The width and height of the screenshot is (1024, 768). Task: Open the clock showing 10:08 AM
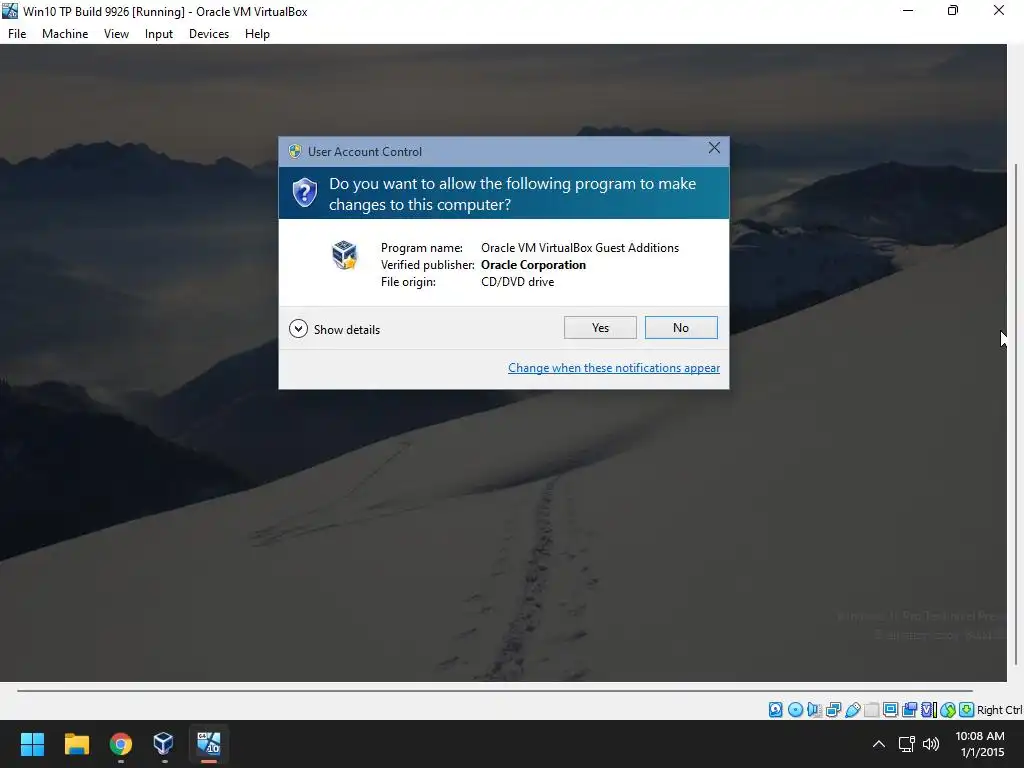pyautogui.click(x=980, y=744)
